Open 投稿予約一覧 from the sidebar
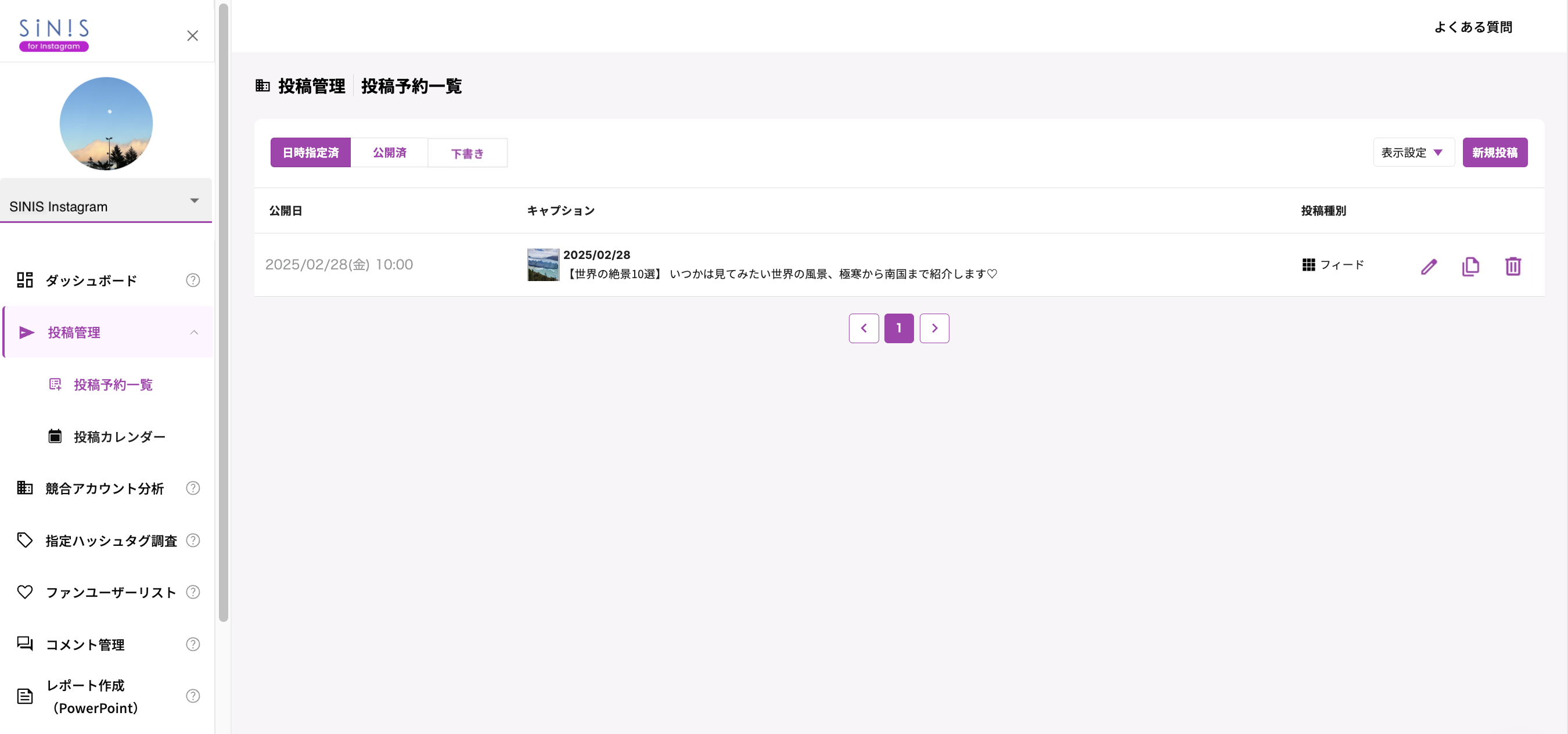The width and height of the screenshot is (1568, 734). 113,384
